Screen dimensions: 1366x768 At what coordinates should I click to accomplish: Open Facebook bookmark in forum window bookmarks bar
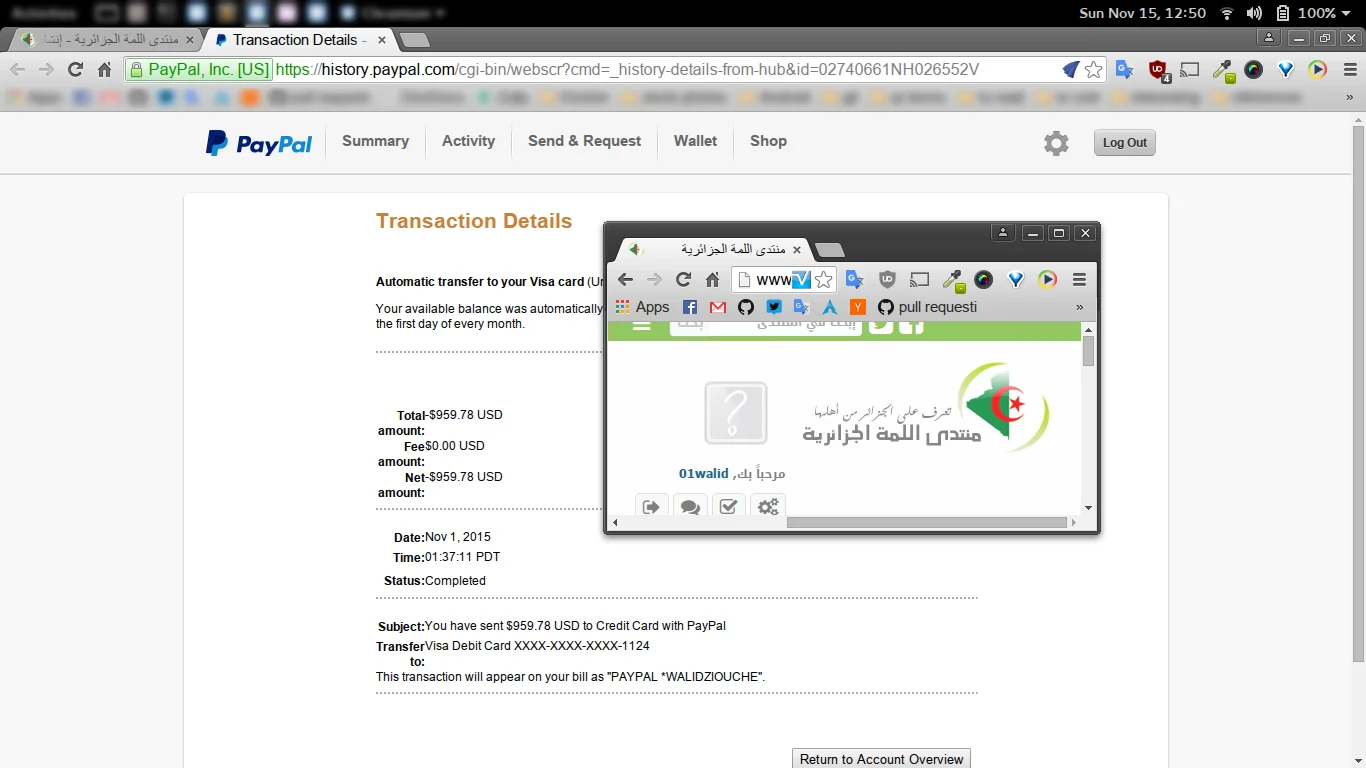[690, 307]
